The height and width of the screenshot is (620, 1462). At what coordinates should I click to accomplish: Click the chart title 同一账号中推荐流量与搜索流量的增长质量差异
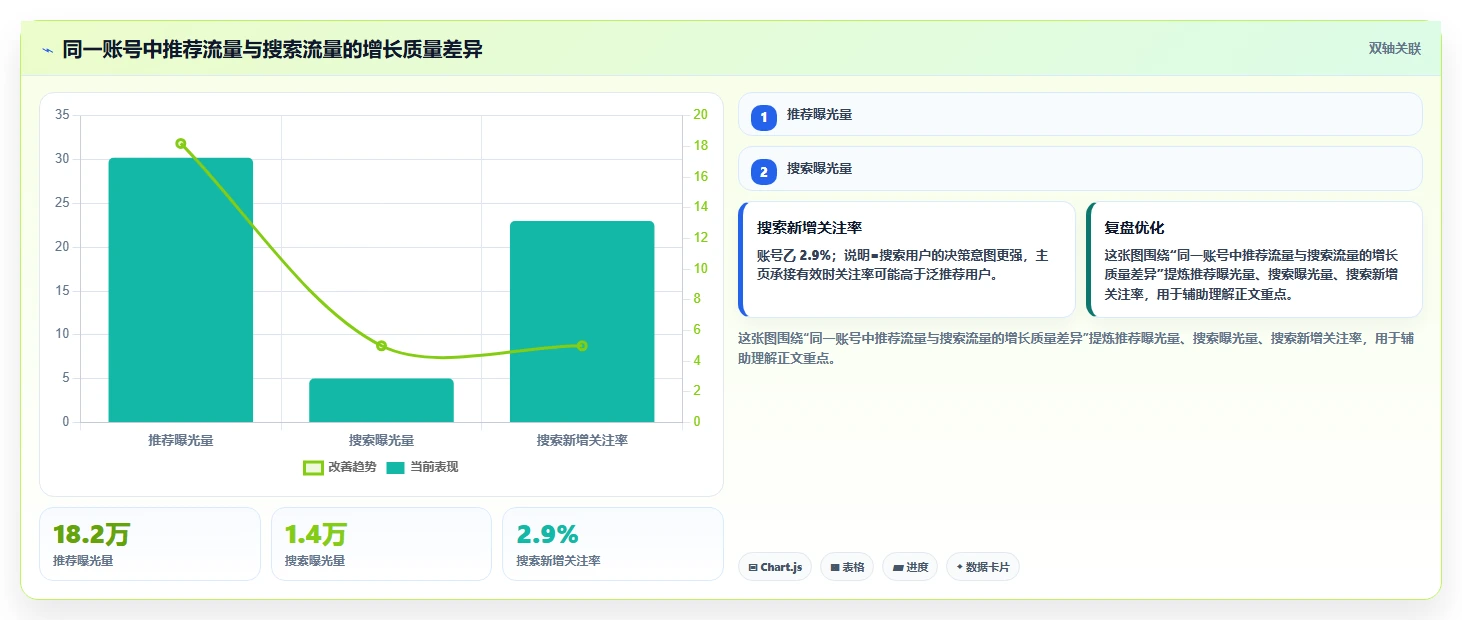click(273, 49)
